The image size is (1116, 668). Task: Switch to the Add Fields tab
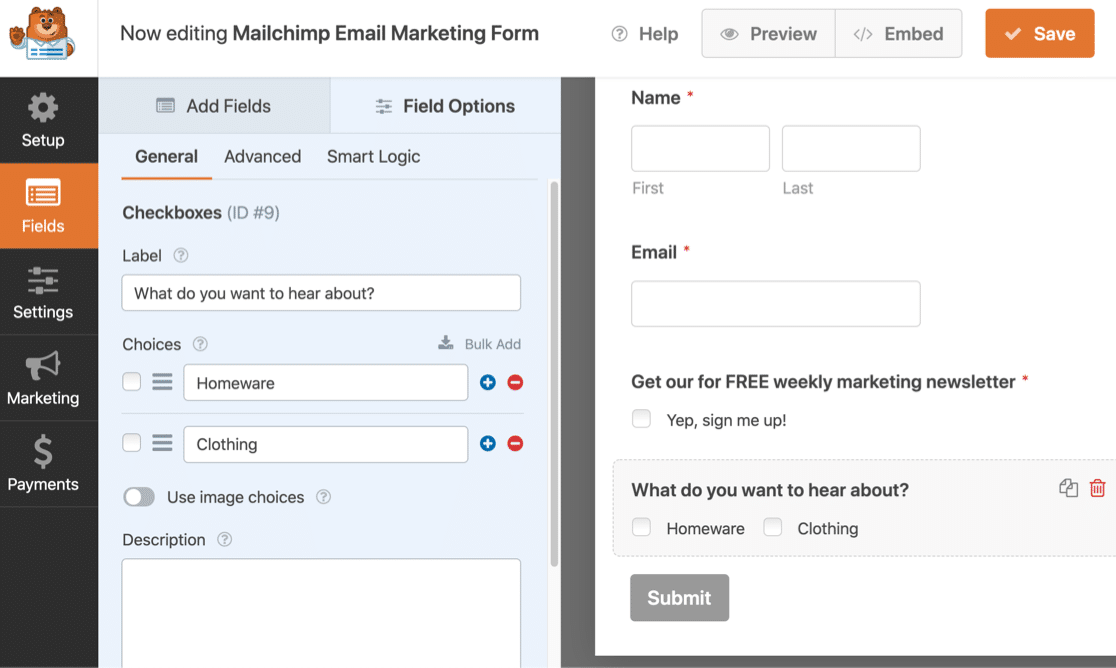[x=214, y=106]
